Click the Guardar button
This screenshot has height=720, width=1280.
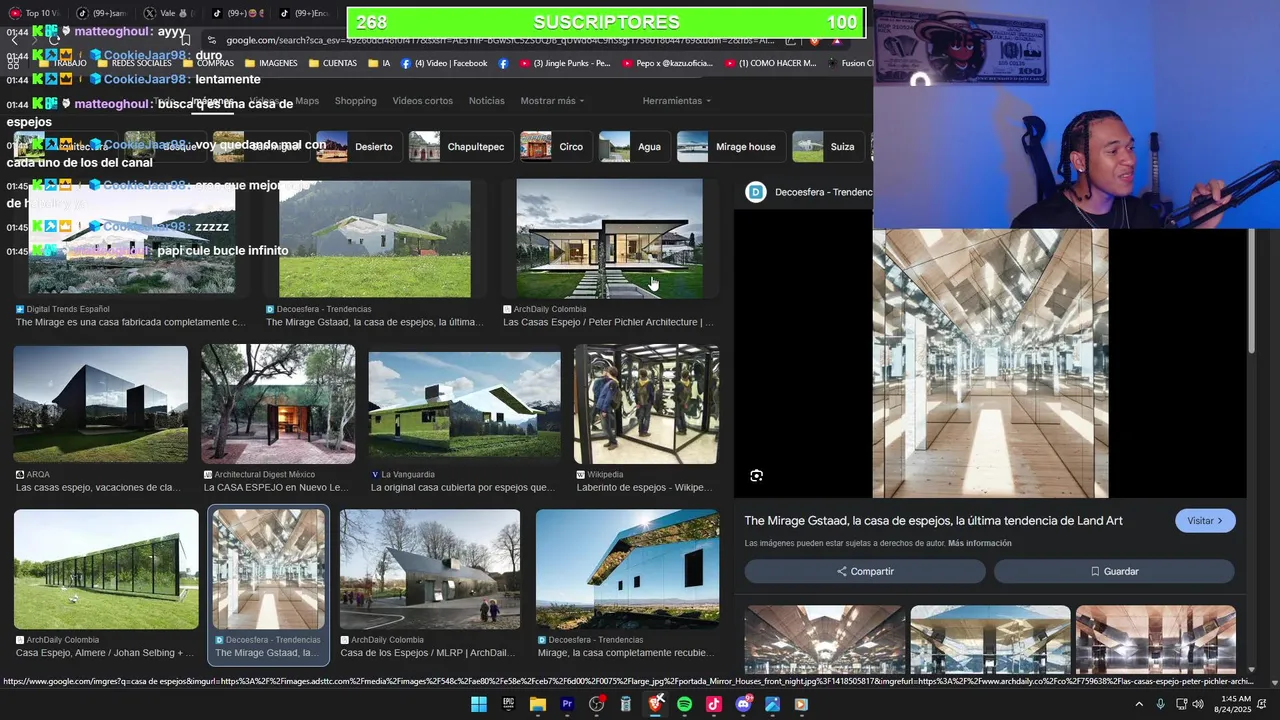1114,571
